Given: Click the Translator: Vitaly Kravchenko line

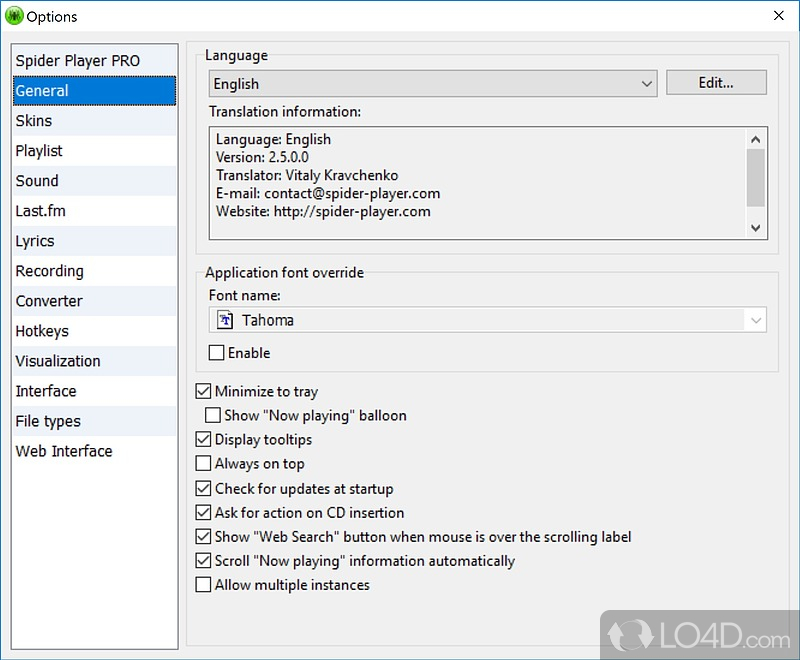Looking at the screenshot, I should click(x=307, y=175).
